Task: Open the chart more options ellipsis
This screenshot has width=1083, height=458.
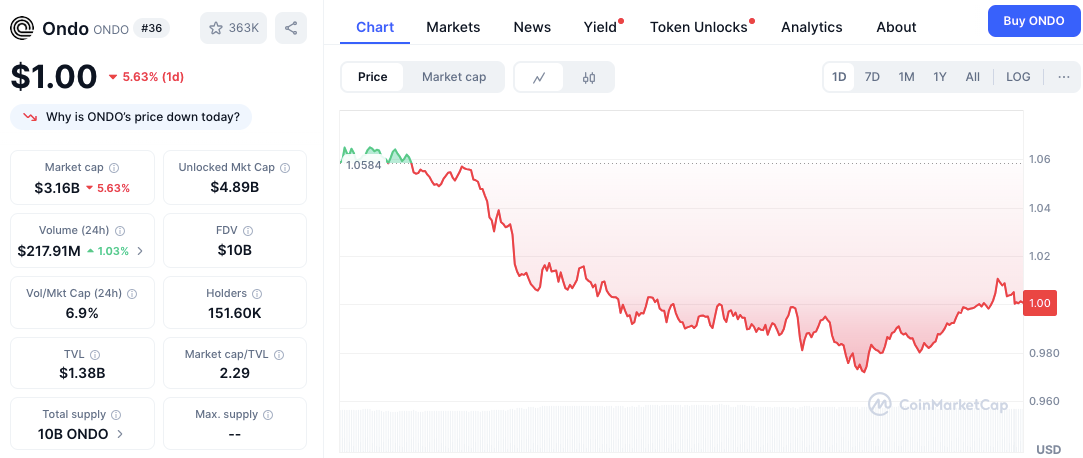Action: click(1064, 77)
